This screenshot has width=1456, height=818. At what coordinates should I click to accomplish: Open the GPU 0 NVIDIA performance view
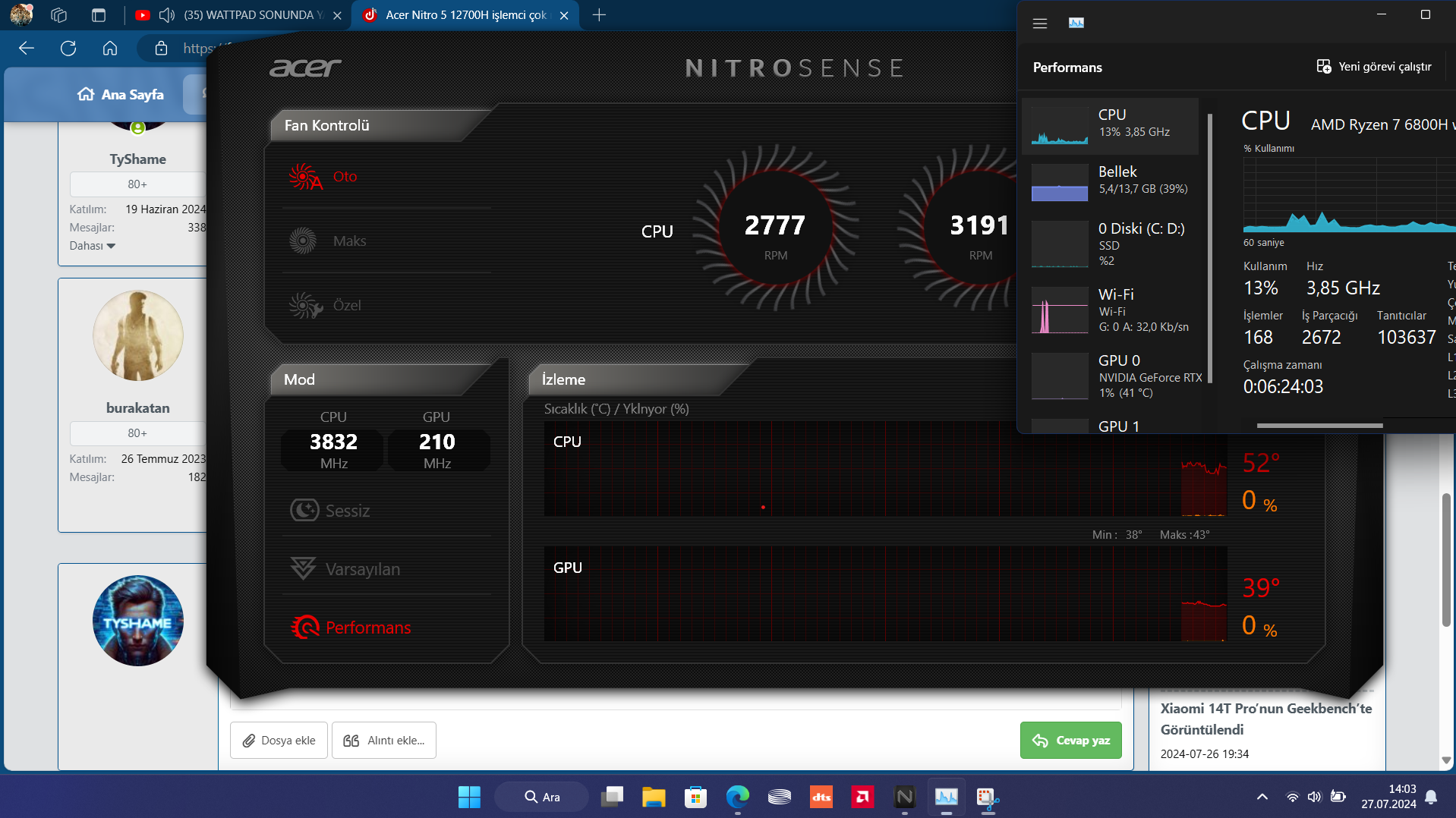tap(1110, 376)
